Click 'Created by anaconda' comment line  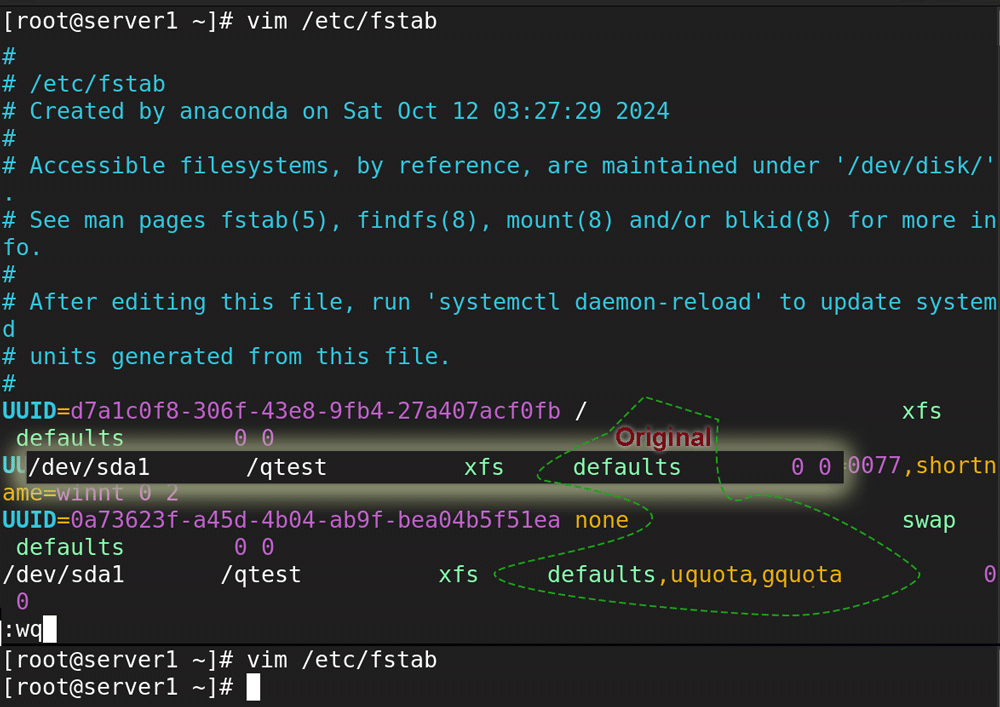tap(336, 111)
